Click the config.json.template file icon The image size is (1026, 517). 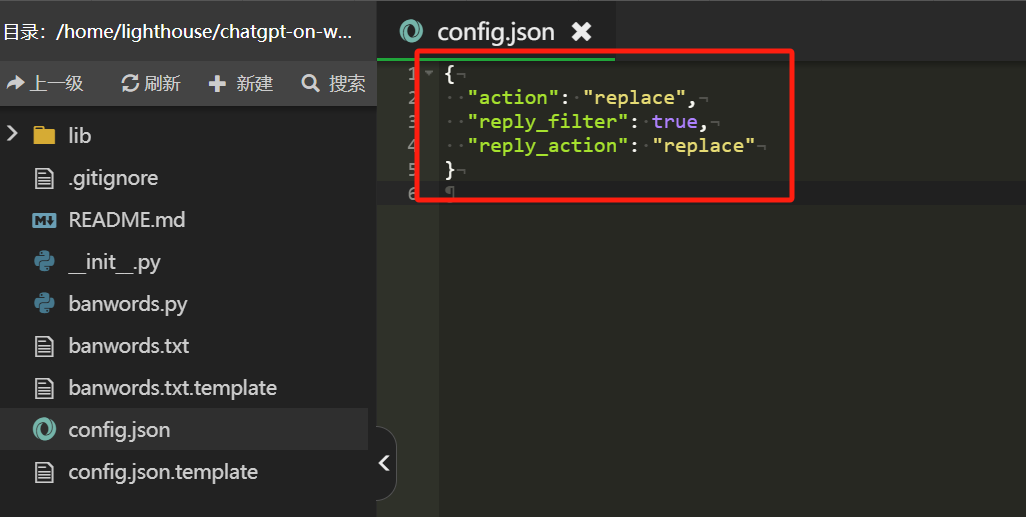pos(44,472)
